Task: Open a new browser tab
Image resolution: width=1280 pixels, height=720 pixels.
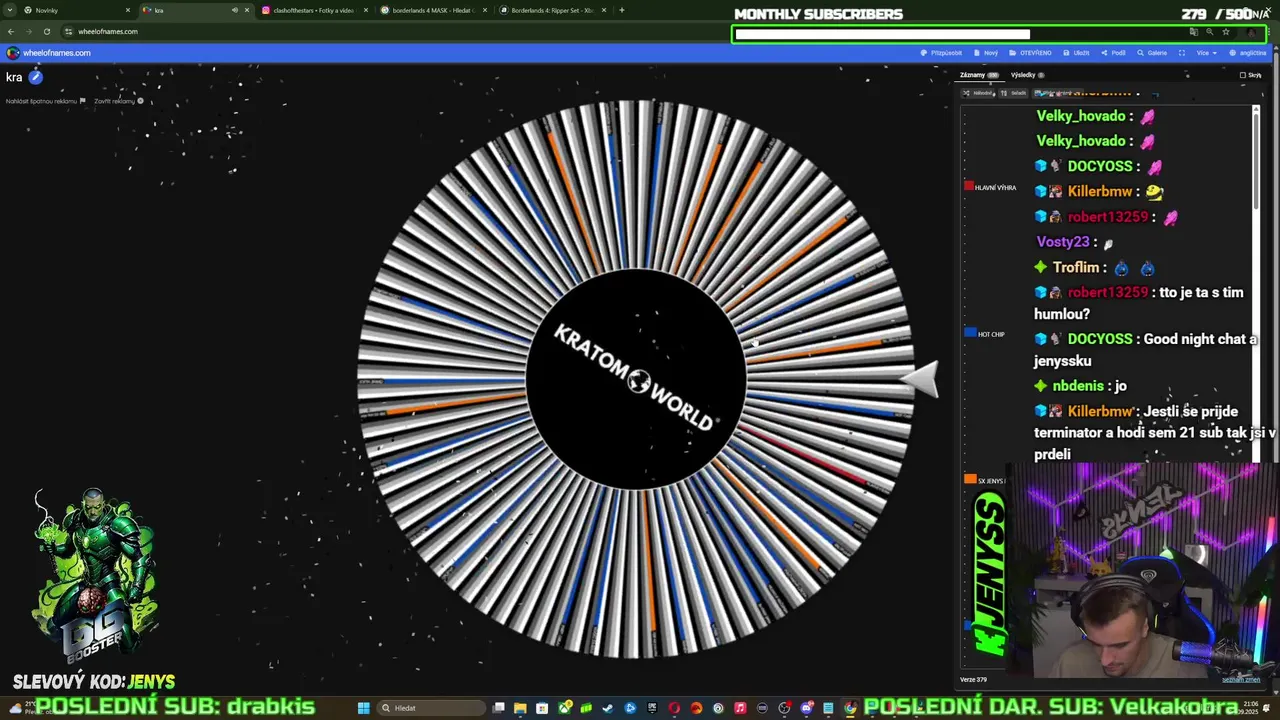Action: pos(622,10)
